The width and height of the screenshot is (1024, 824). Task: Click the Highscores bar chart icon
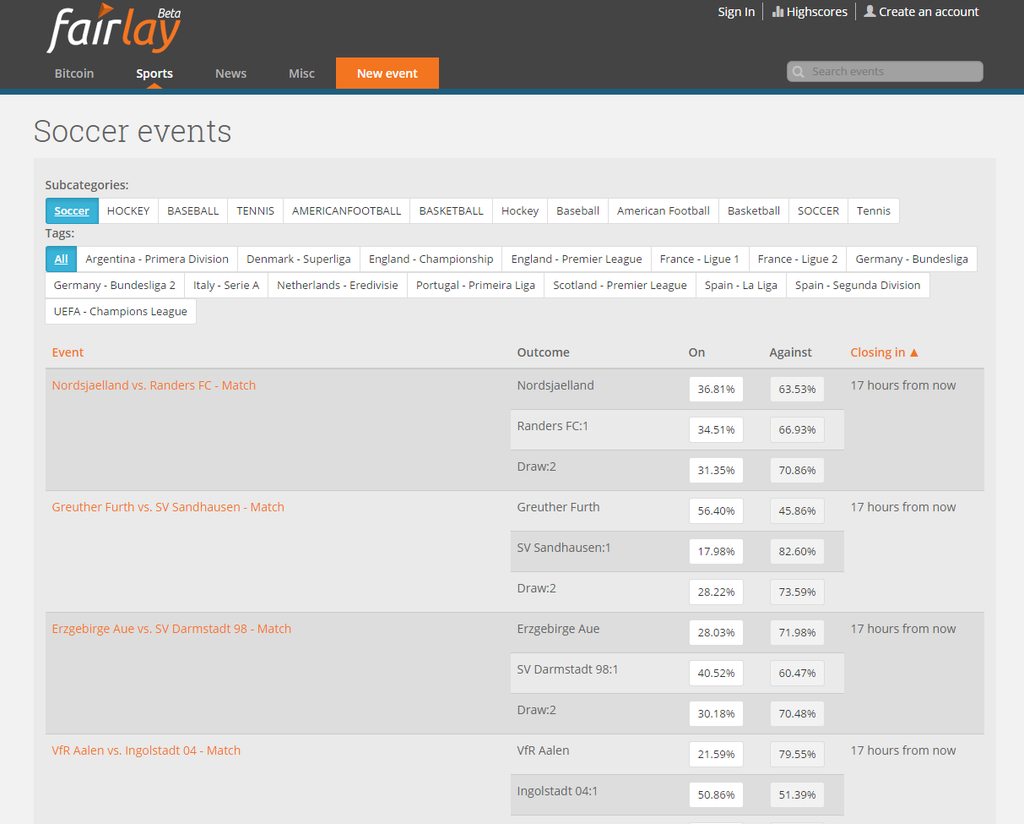(777, 11)
